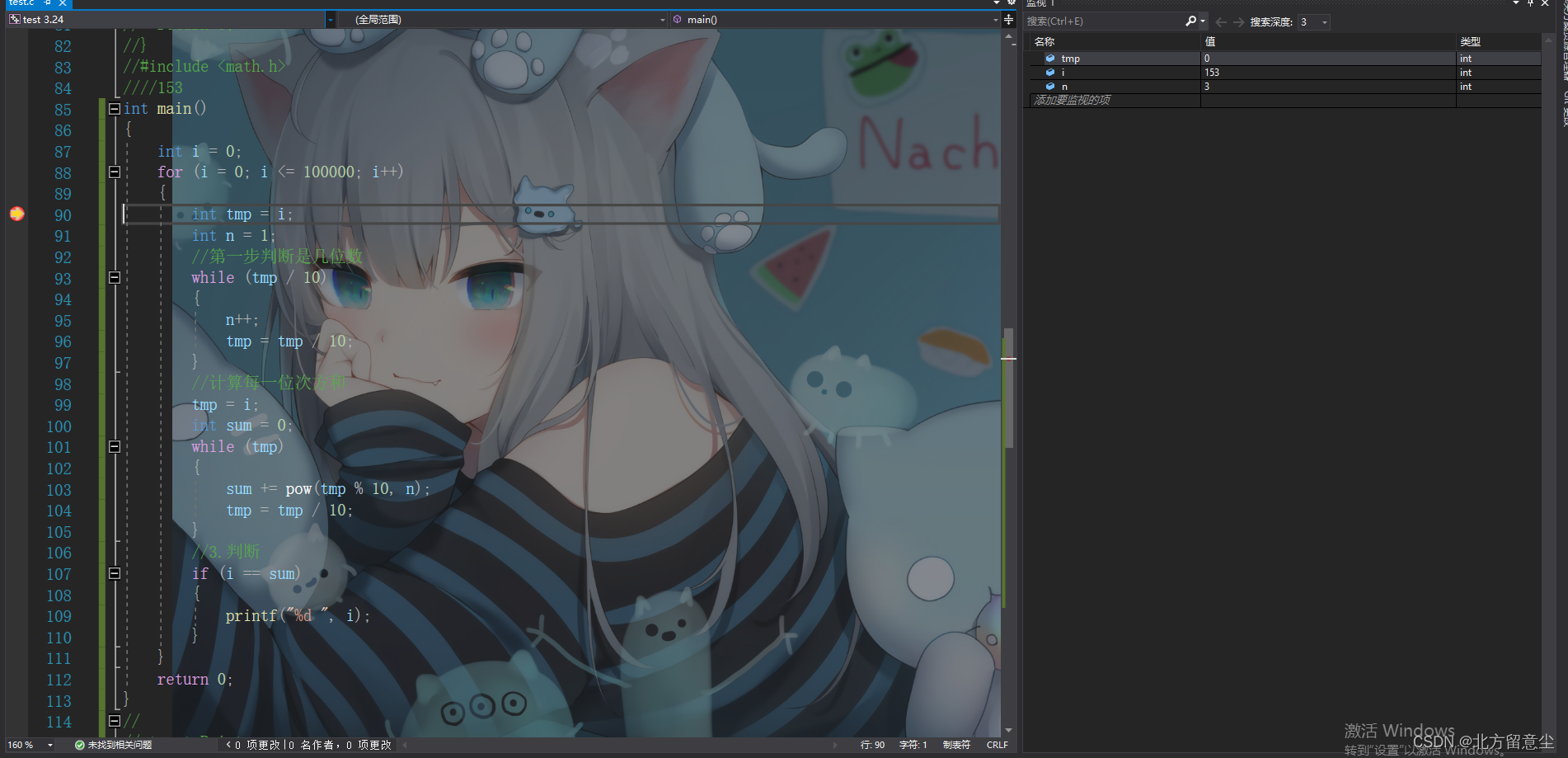The image size is (1568, 758).
Task: Collapse the if block on line 107
Action: point(115,573)
